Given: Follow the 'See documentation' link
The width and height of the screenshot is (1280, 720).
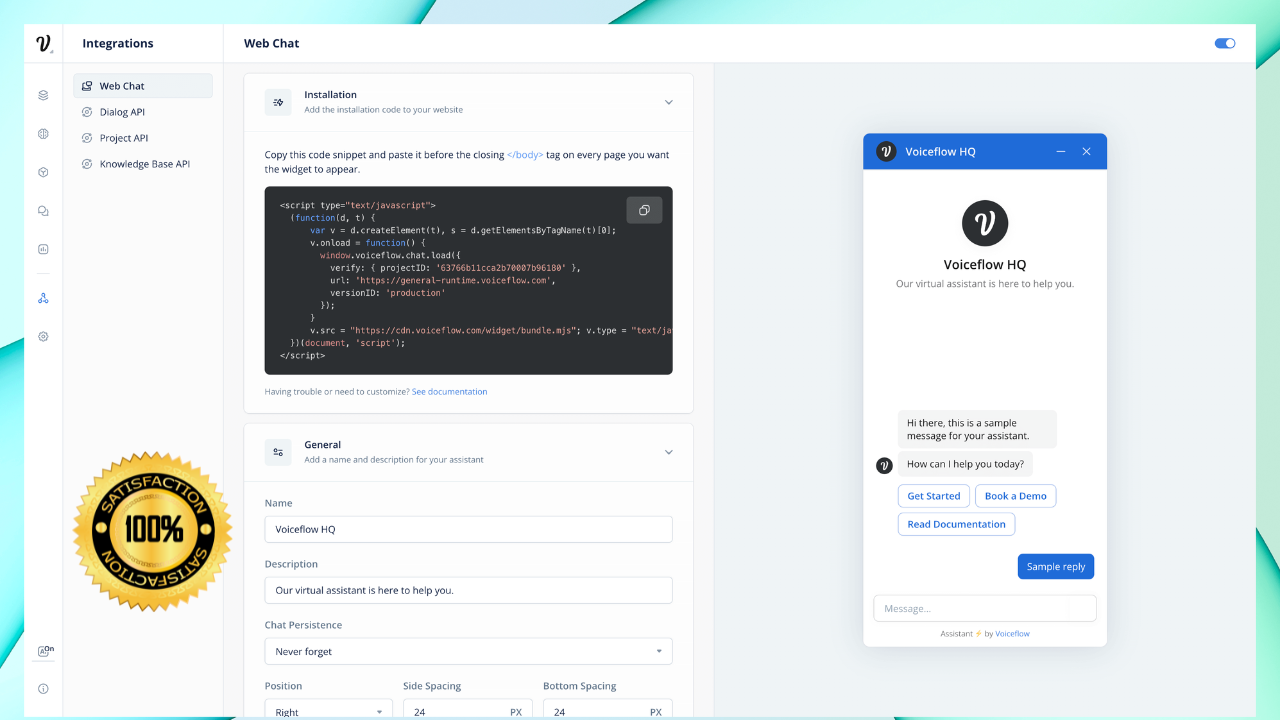Looking at the screenshot, I should tap(450, 392).
